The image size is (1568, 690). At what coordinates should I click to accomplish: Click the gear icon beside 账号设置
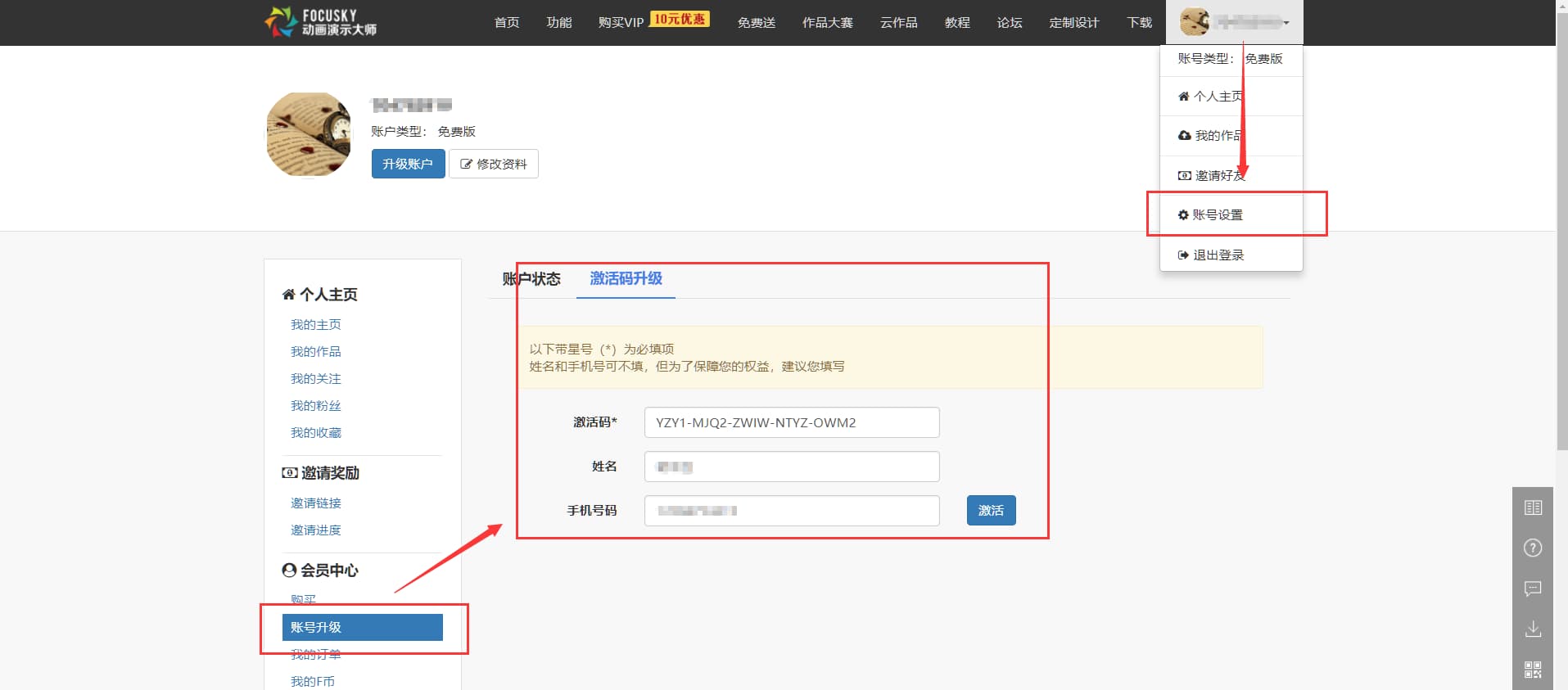1183,214
